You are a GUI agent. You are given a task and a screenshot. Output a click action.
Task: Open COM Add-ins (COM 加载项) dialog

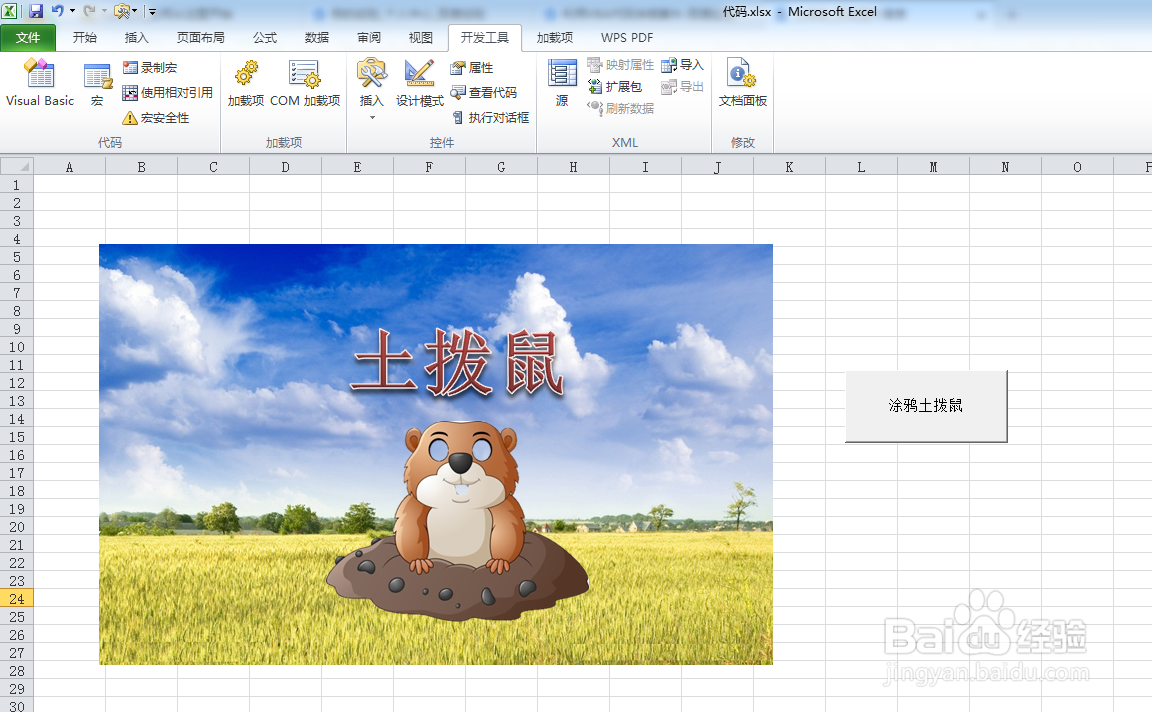click(305, 83)
